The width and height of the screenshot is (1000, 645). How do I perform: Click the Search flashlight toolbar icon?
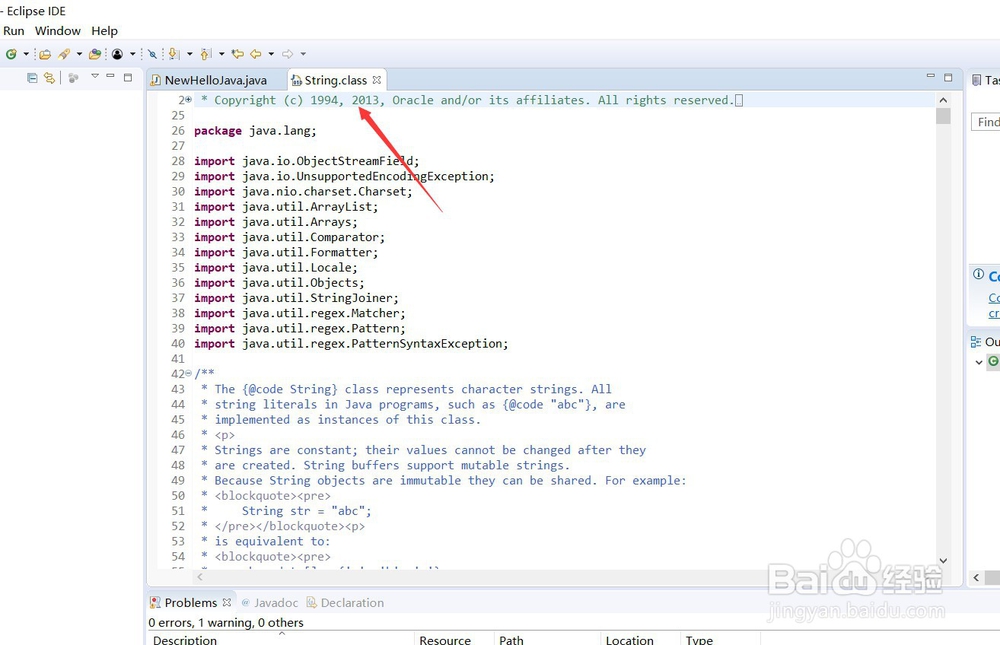pyautogui.click(x=64, y=54)
